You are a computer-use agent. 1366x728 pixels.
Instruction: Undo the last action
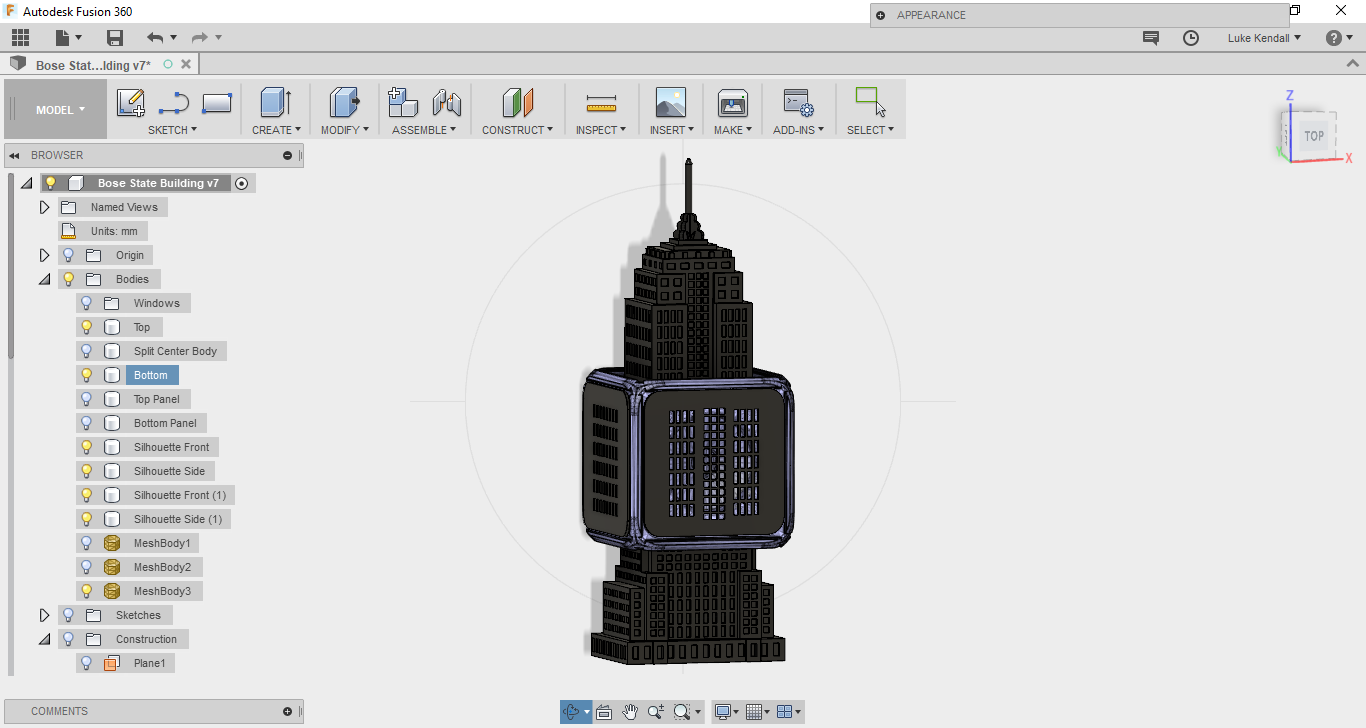click(155, 38)
